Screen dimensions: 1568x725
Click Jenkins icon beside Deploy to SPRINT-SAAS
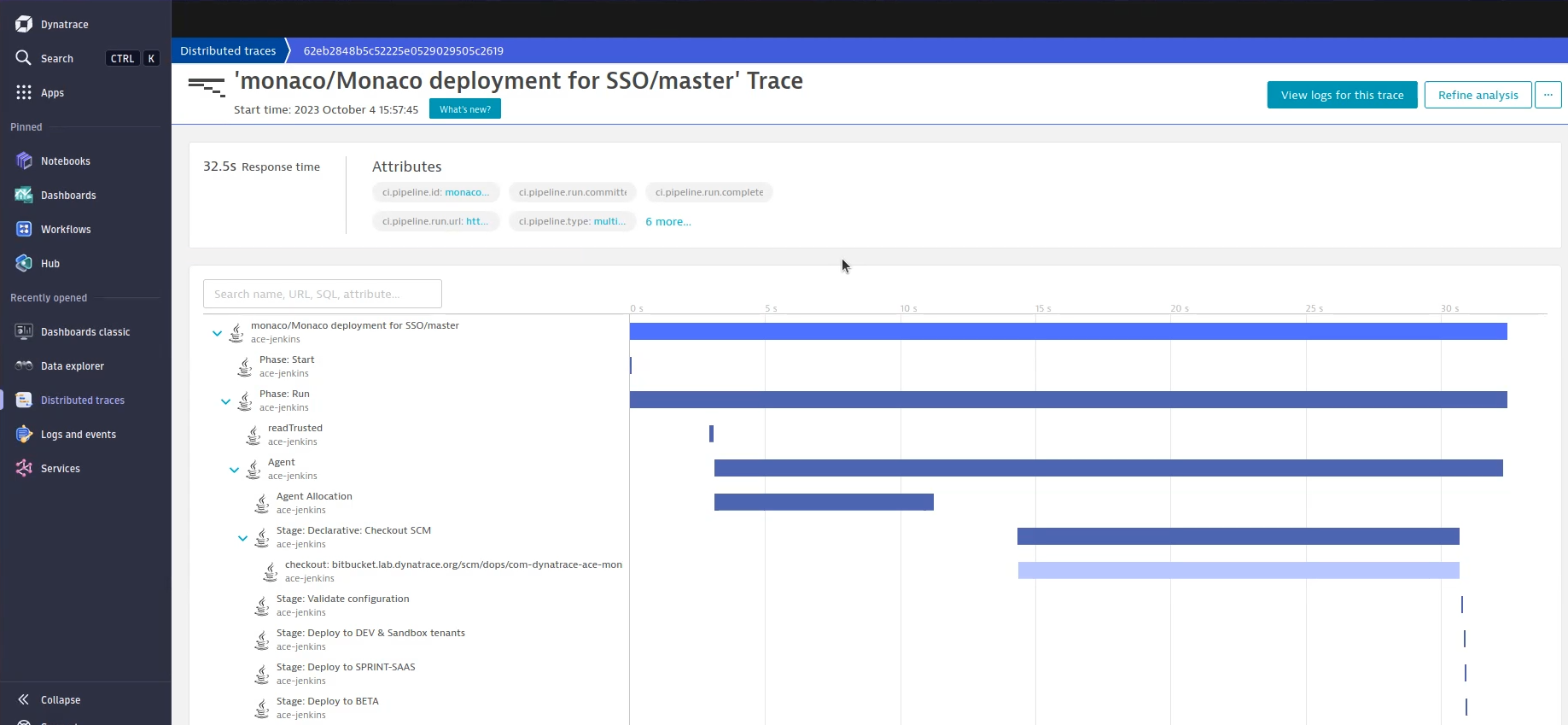point(262,674)
